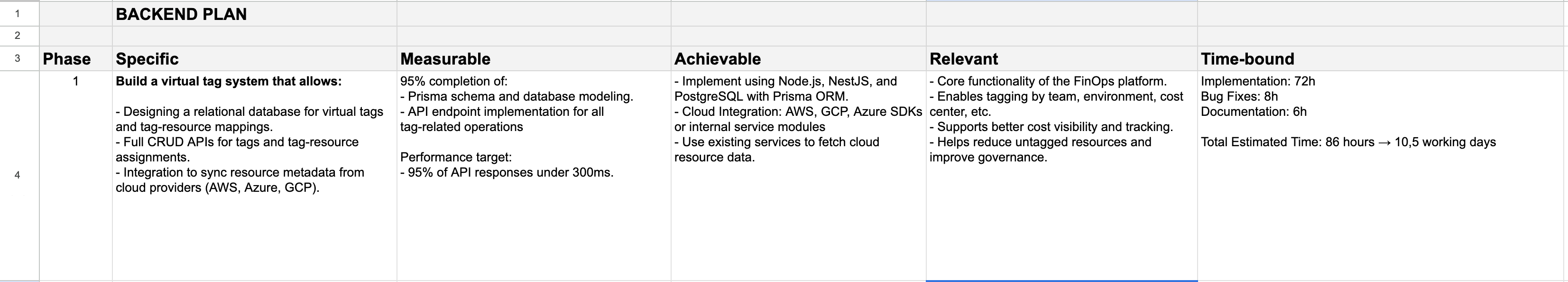Select the FinOps core functionality cell
The image size is (1568, 282).
pos(1061,175)
